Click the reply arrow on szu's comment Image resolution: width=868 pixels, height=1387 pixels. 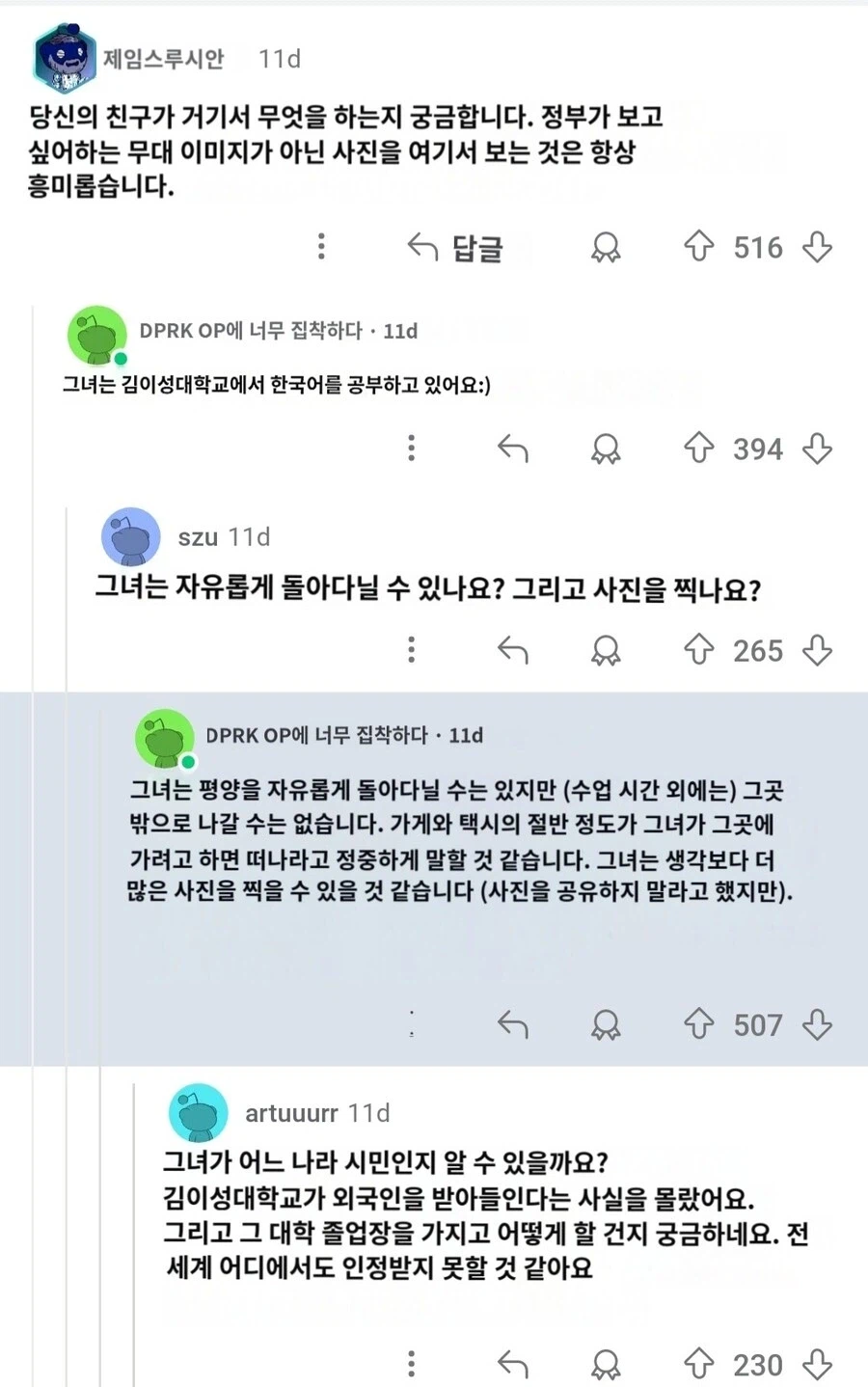(x=514, y=650)
